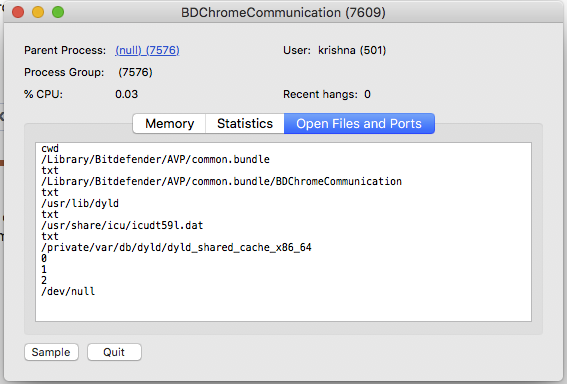This screenshot has width=567, height=384.
Task: Click the BDChromeCommunication (7609) window title
Action: pyautogui.click(x=283, y=13)
